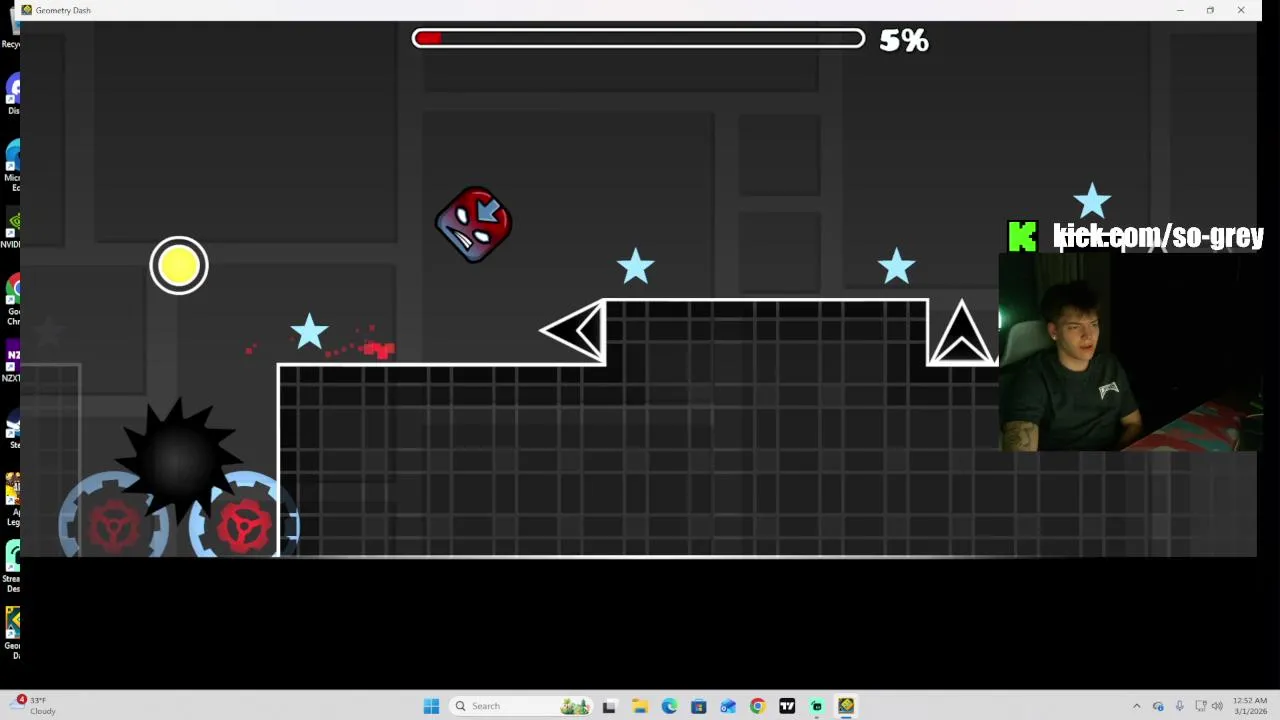Click the 5% progress percentage

pos(904,40)
